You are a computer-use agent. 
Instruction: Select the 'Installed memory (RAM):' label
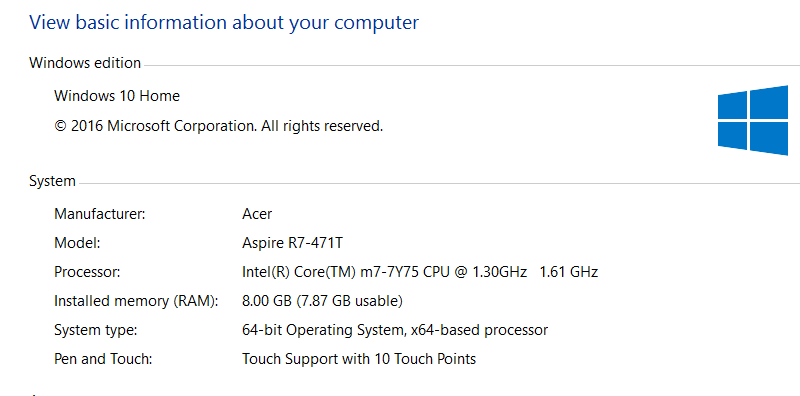(136, 301)
